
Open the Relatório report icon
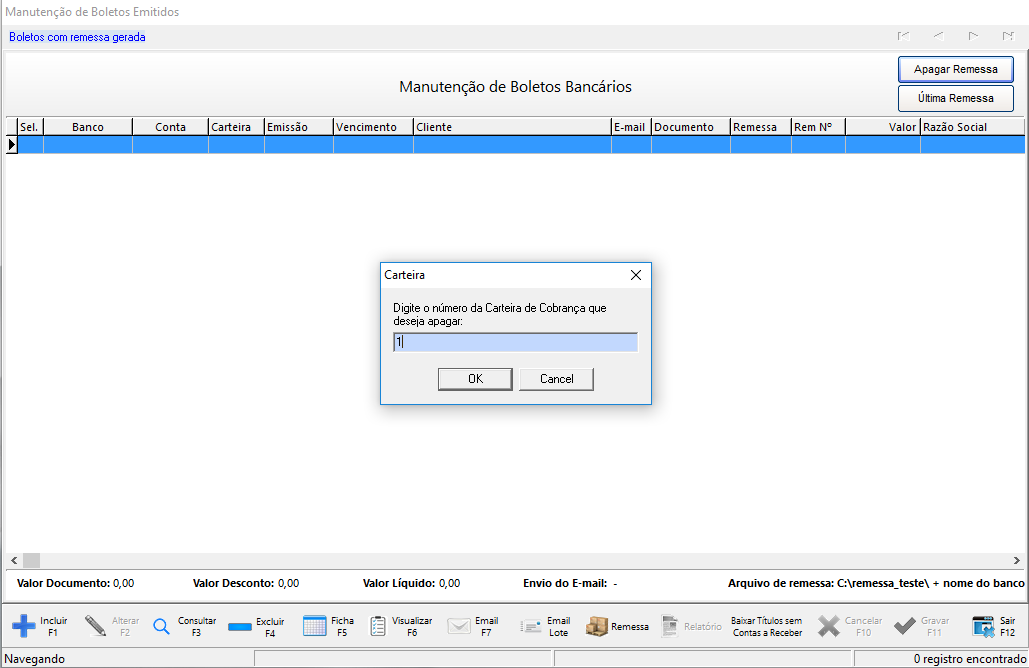[x=669, y=626]
